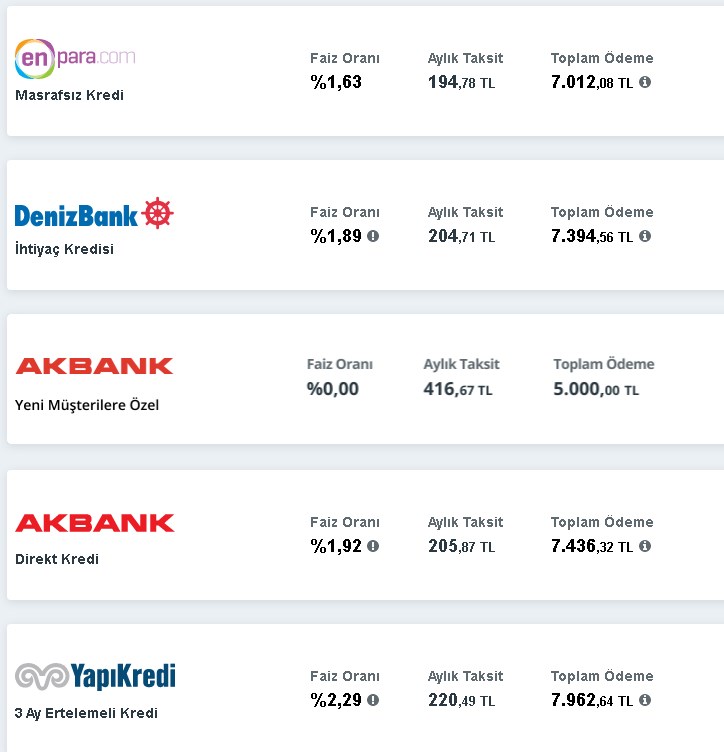This screenshot has width=724, height=752.
Task: Show info for Enpara 7.012,08 TL total
Action: (645, 82)
